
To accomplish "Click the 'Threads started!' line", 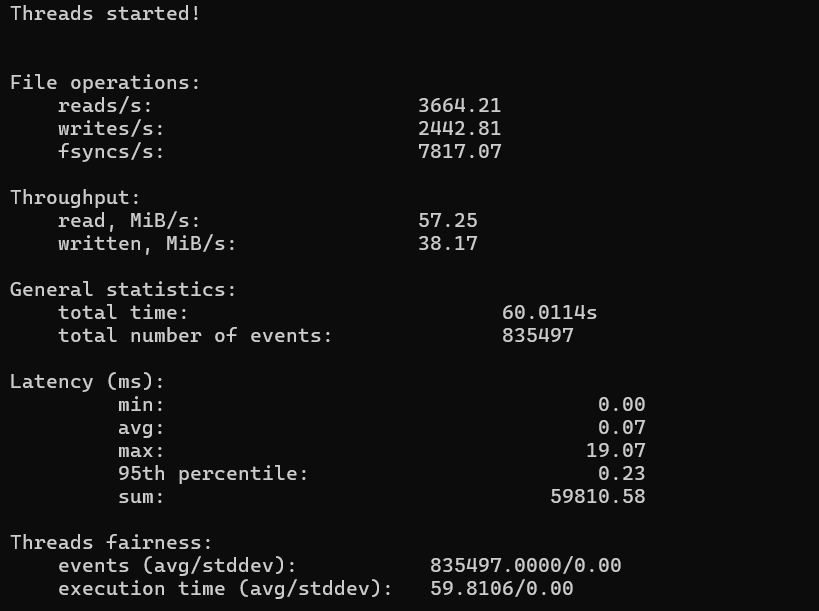I will pos(105,14).
